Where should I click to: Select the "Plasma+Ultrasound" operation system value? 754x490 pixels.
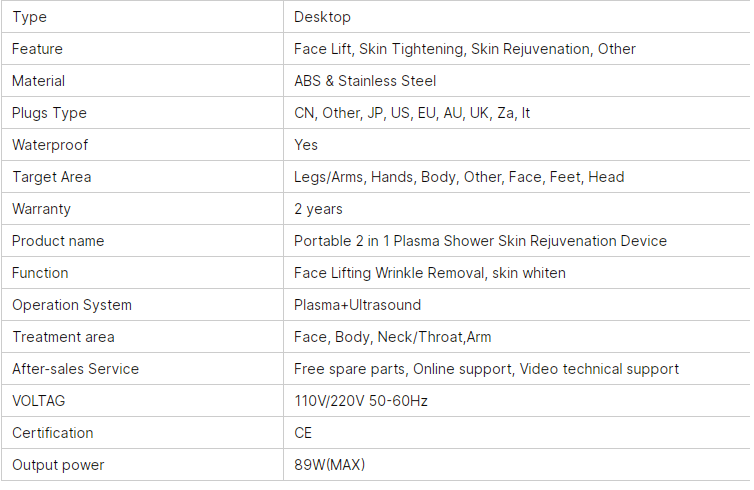357,305
